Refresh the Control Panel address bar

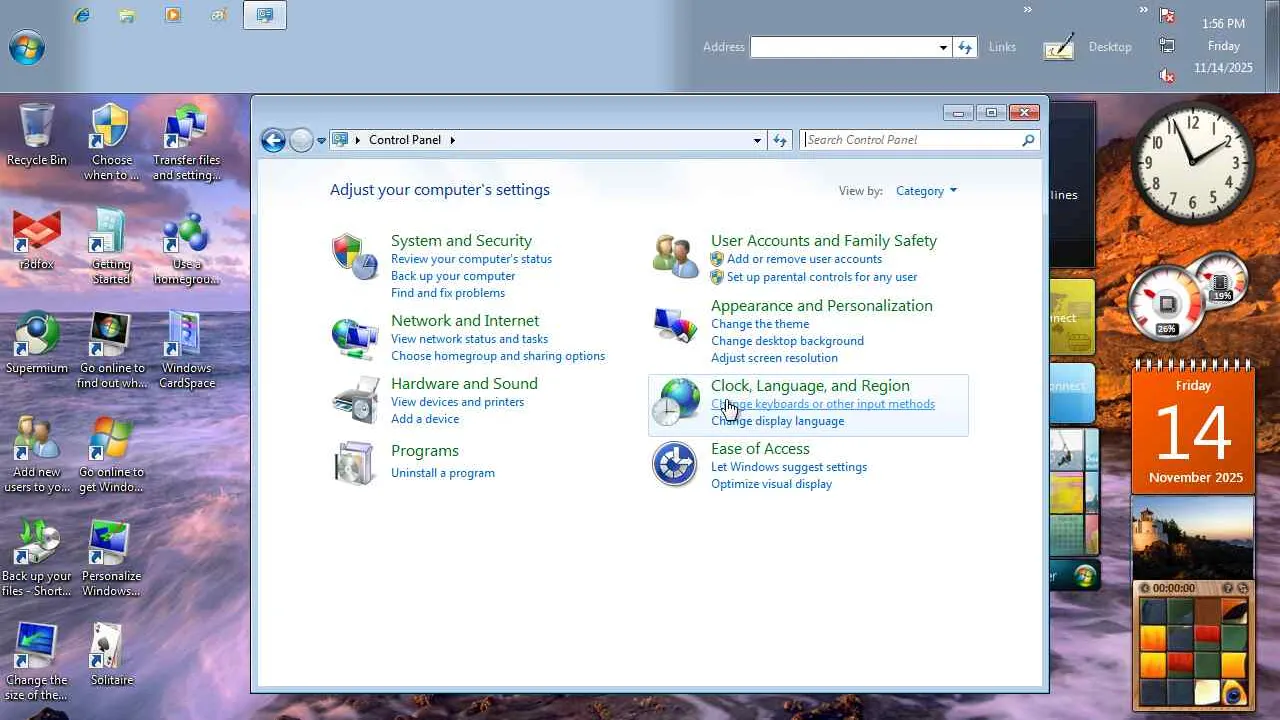click(x=780, y=140)
